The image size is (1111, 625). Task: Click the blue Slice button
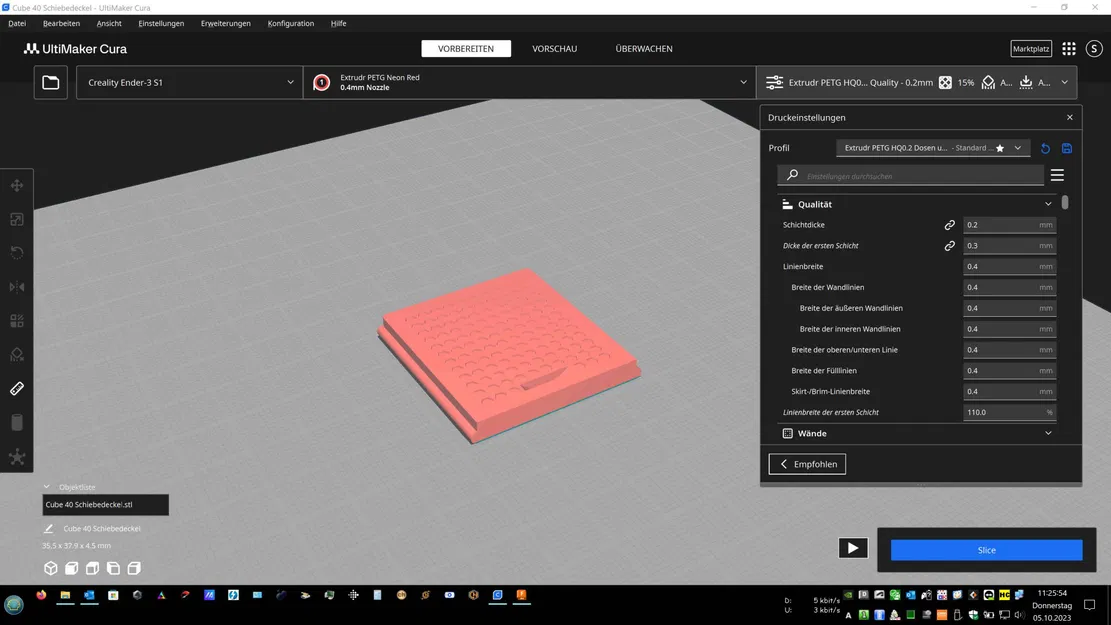[x=986, y=550]
